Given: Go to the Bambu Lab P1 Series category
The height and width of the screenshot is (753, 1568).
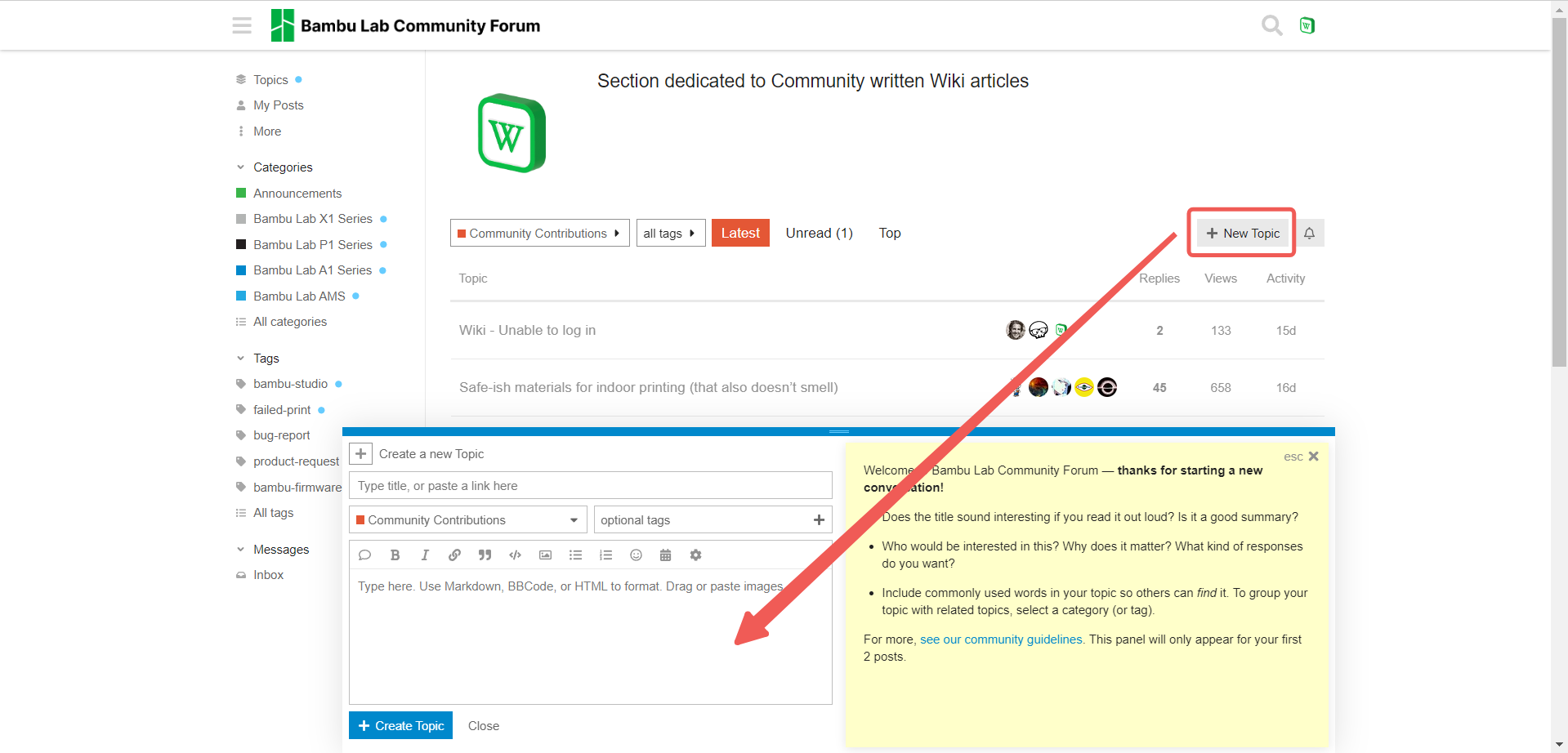Looking at the screenshot, I should [311, 245].
